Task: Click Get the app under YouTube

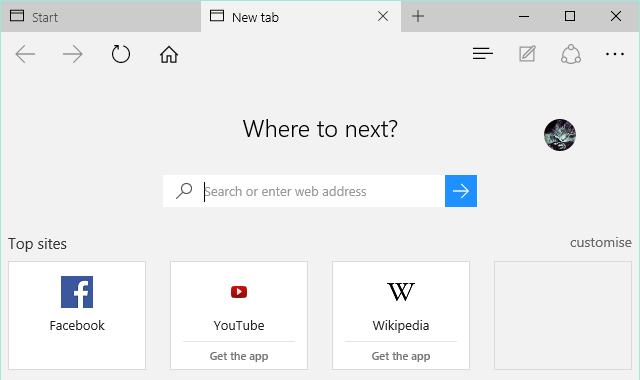Action: point(239,356)
